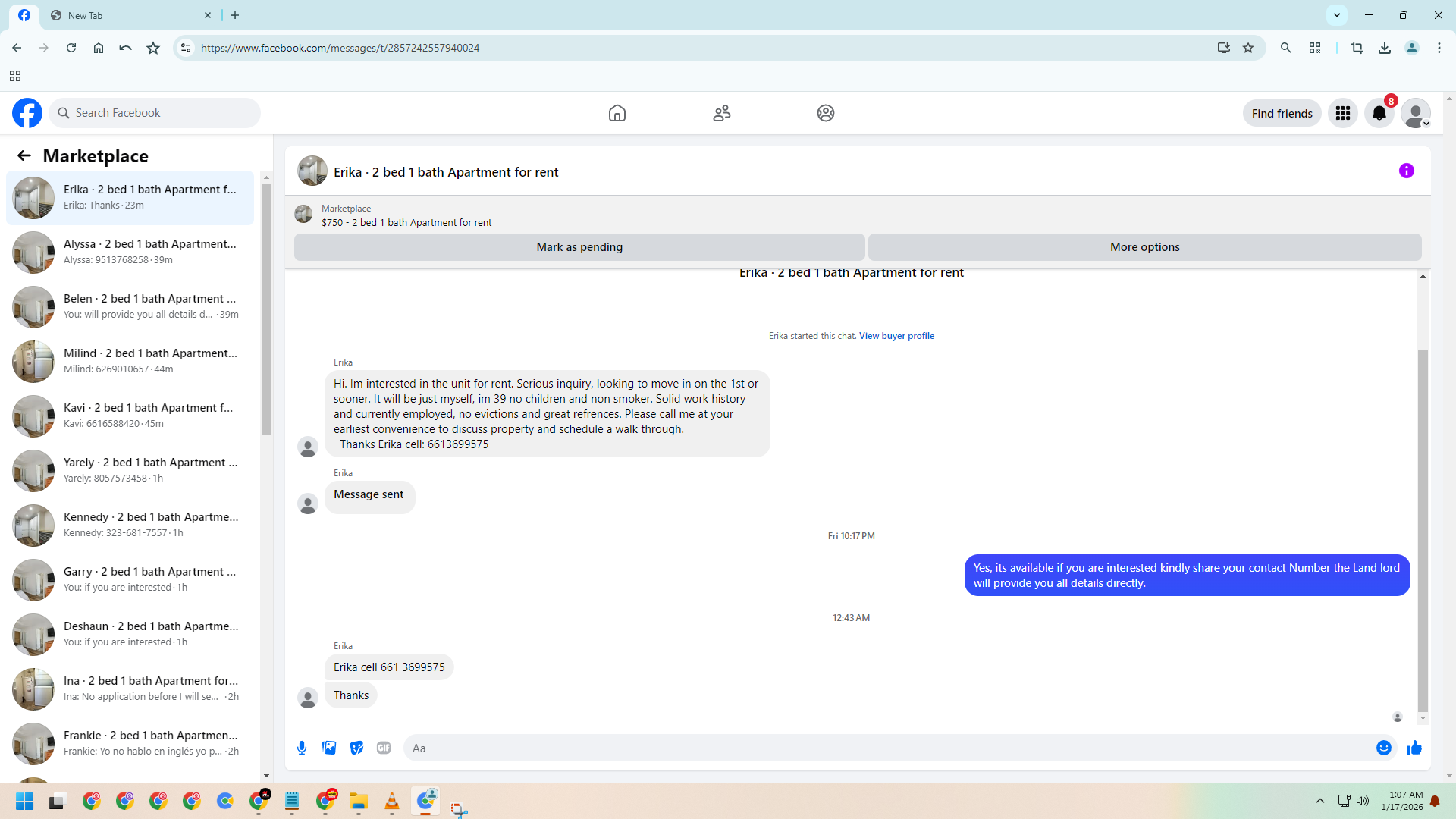Open the emoji picker in the message box
The width and height of the screenshot is (1456, 819).
[x=1383, y=748]
